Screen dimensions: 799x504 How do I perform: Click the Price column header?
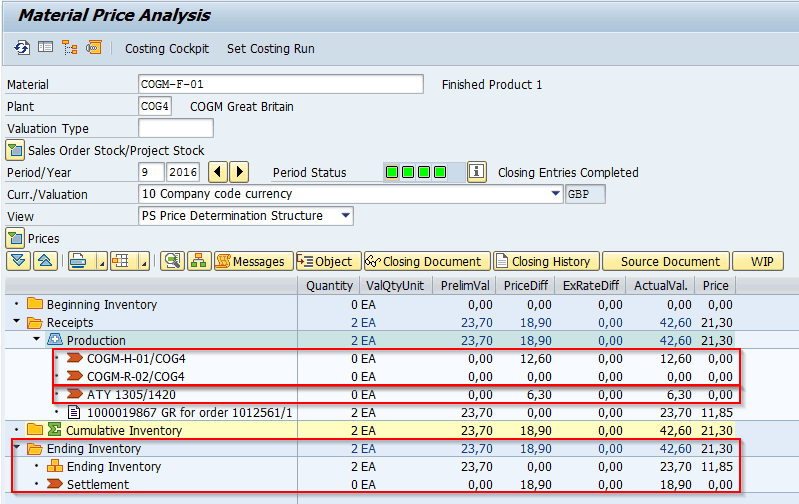coord(715,285)
